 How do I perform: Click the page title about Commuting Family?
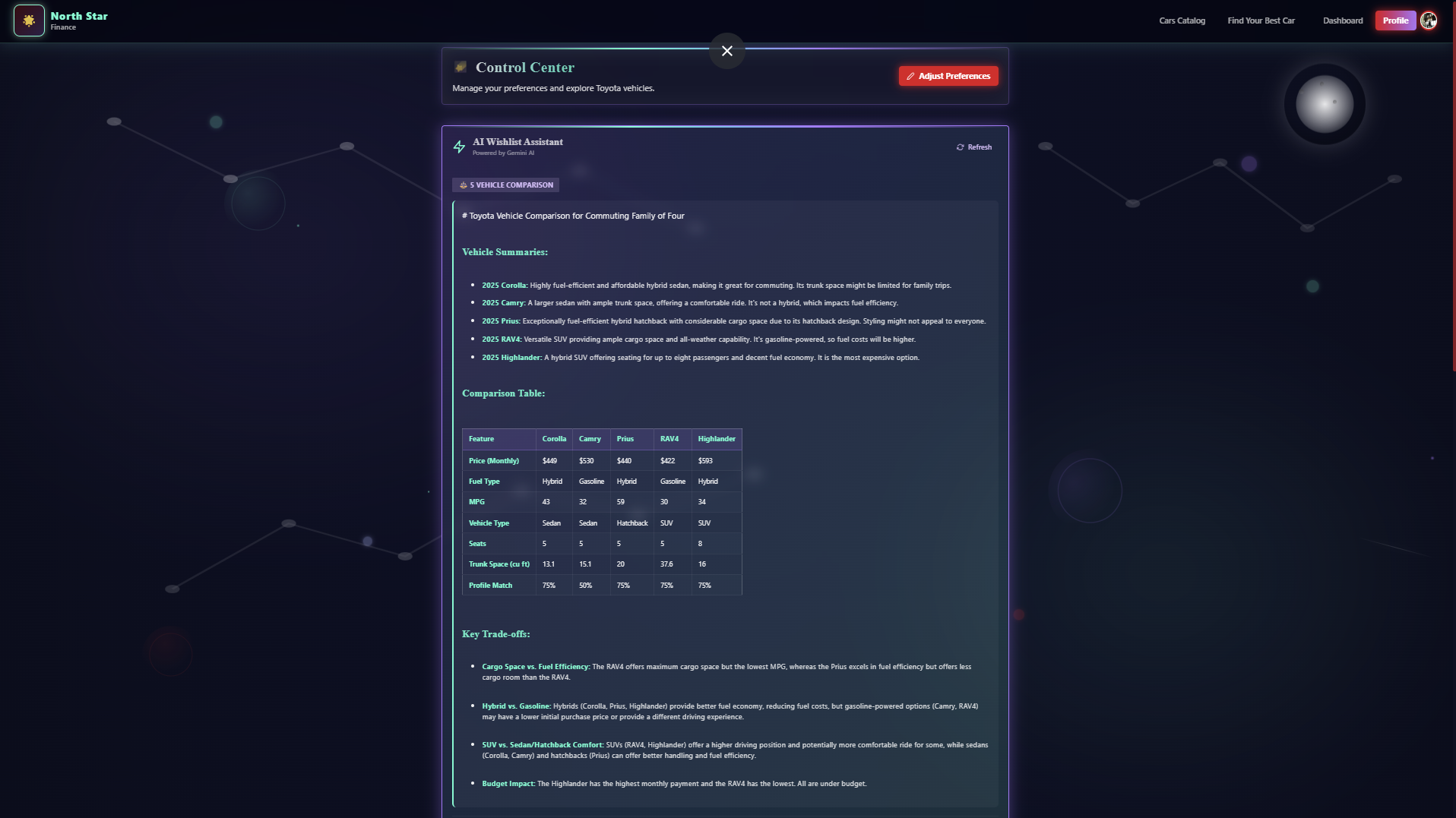573,216
